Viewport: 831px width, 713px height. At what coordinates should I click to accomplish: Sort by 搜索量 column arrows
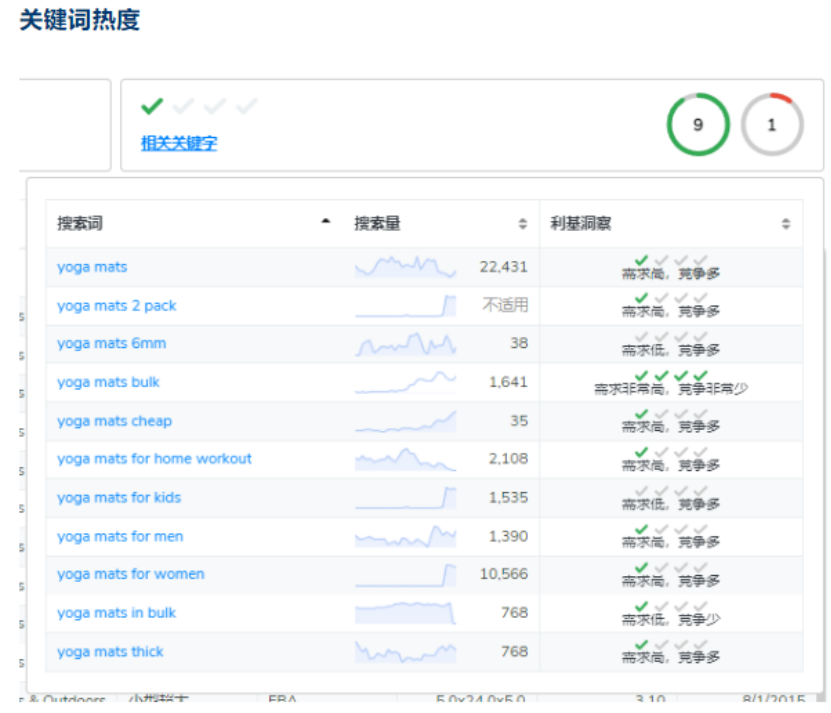click(522, 224)
